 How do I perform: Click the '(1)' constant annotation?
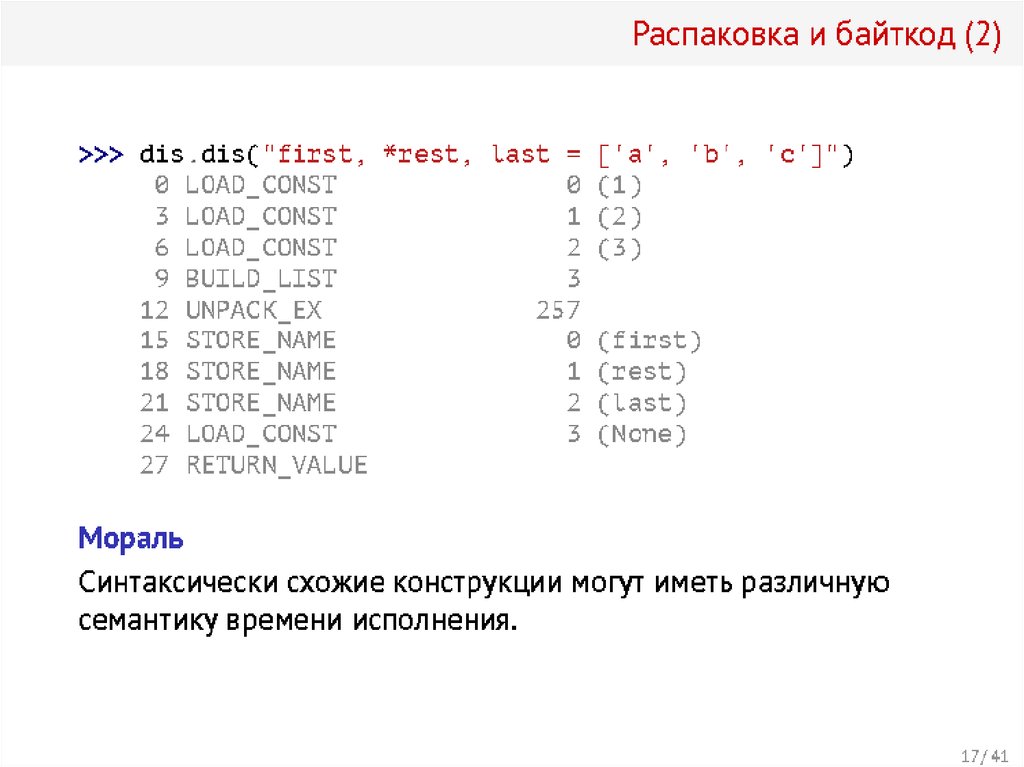click(620, 186)
